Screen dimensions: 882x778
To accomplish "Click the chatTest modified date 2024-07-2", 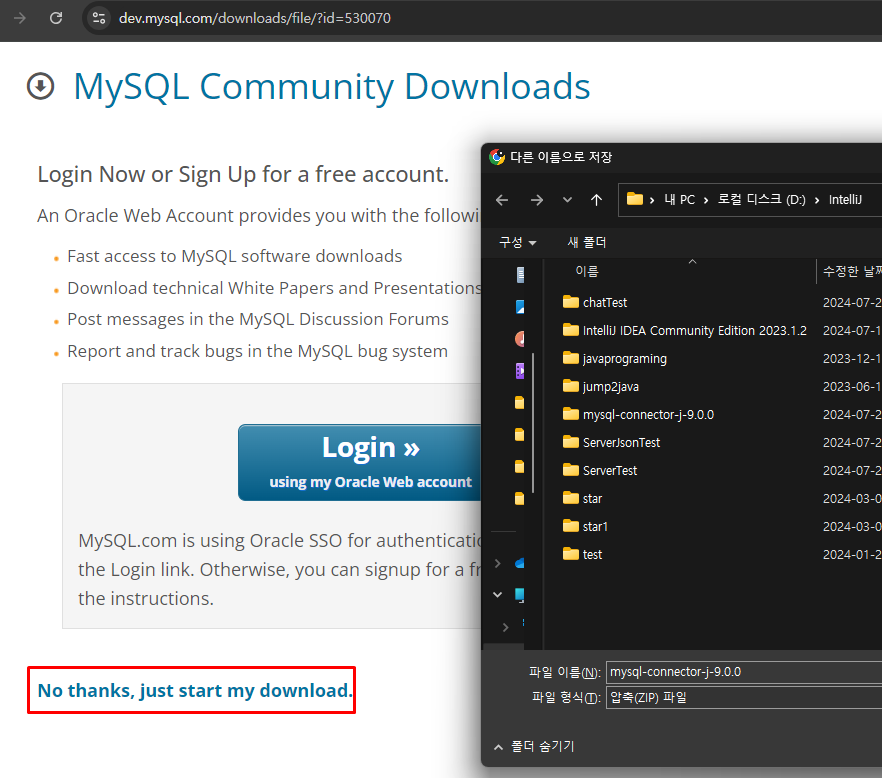I will click(852, 303).
